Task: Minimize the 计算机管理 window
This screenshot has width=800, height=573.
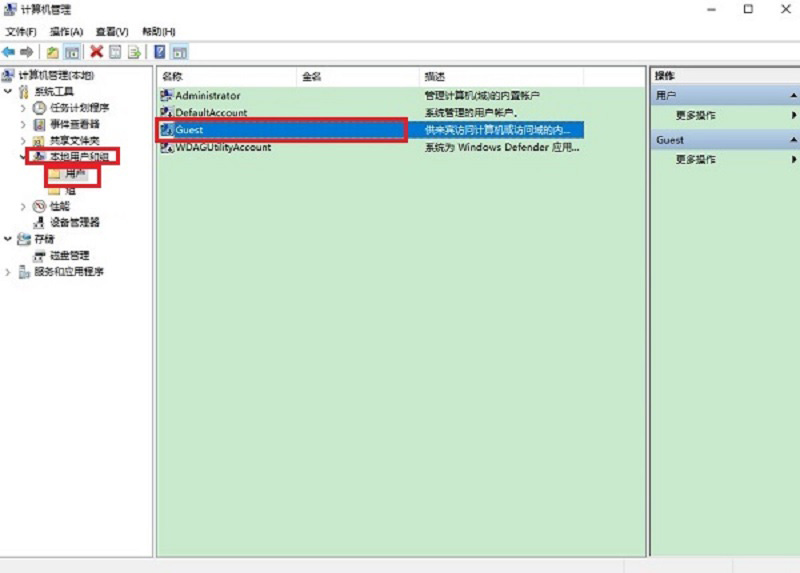Action: point(711,9)
